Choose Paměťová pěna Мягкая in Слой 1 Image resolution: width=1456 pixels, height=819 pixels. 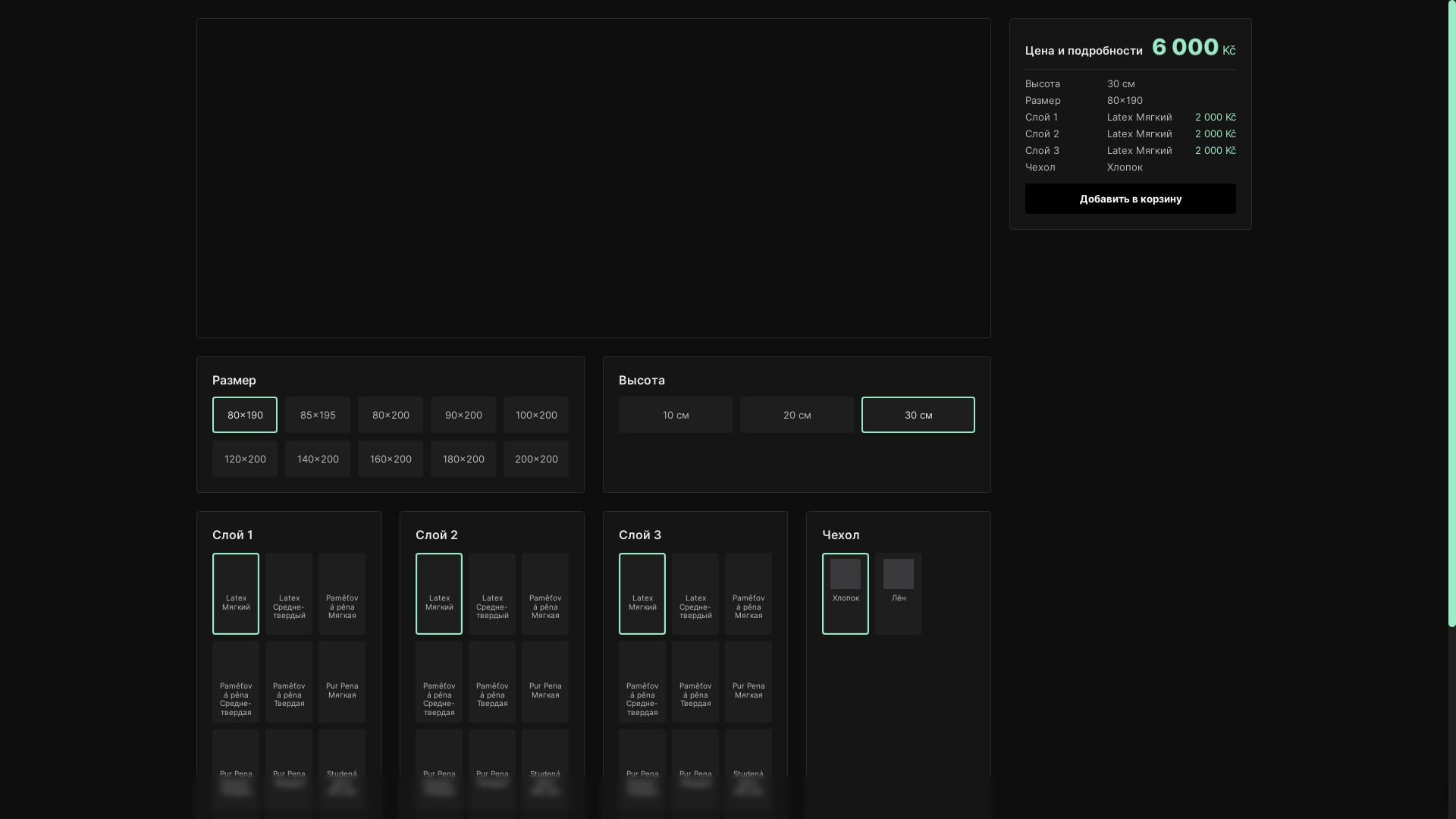point(342,594)
